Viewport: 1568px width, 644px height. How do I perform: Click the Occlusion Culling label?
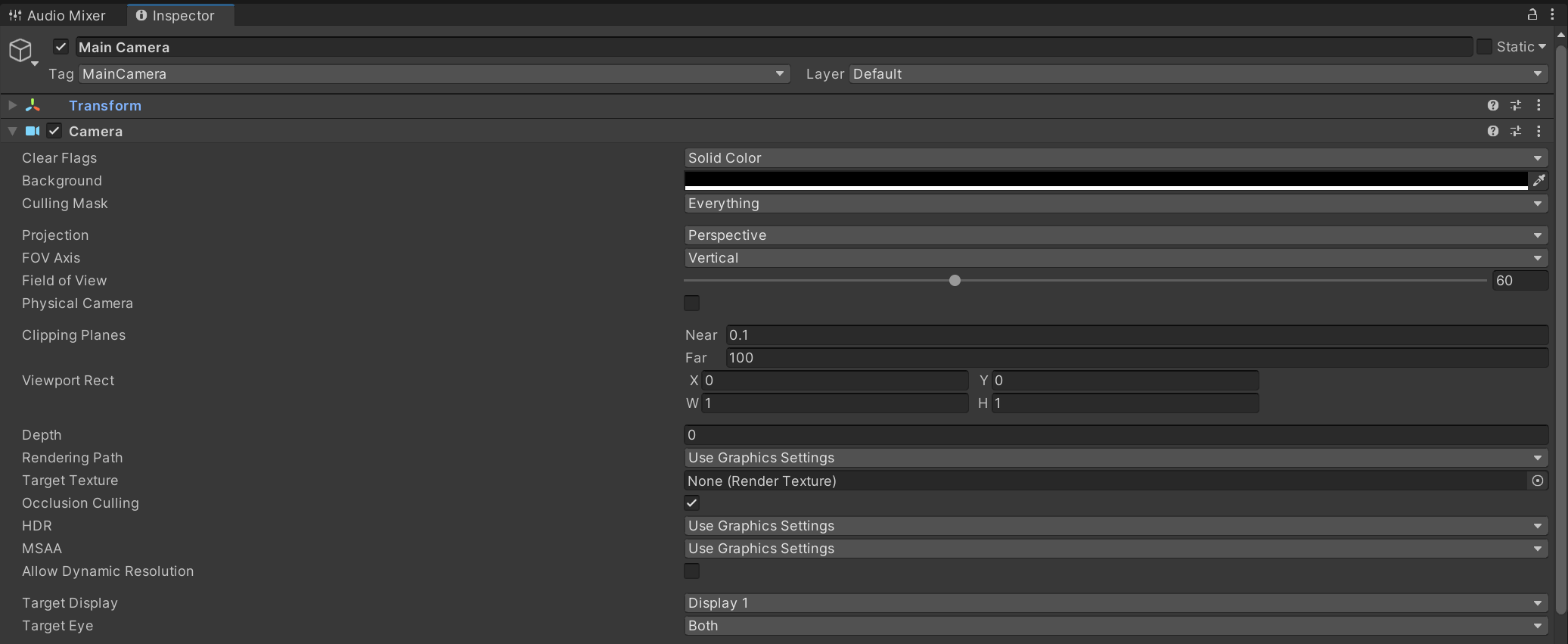click(80, 502)
